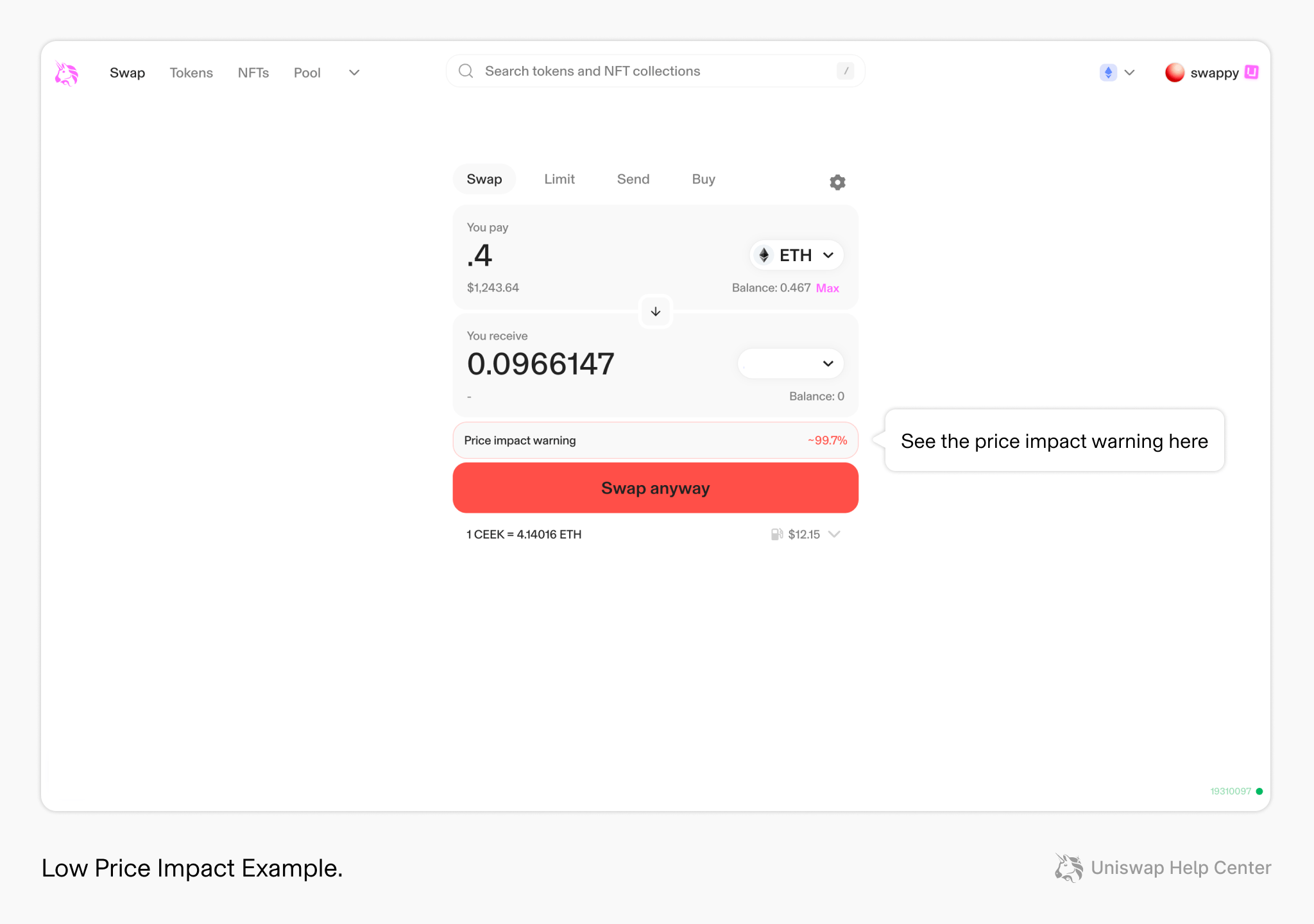Switch to the Limit tab
This screenshot has height=924, width=1314.
559,179
